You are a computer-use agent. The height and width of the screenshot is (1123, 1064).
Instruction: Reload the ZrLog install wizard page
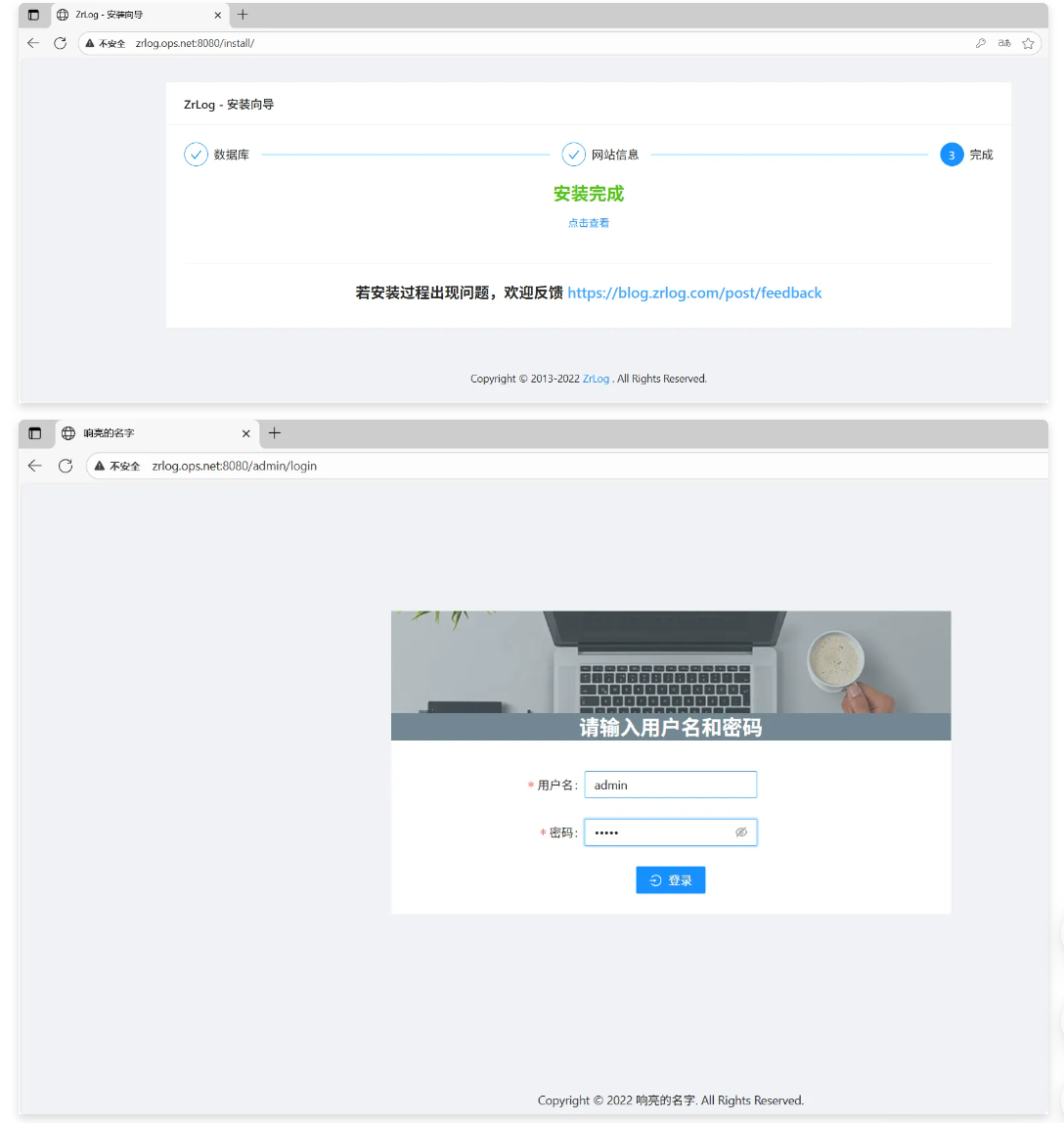[x=60, y=43]
